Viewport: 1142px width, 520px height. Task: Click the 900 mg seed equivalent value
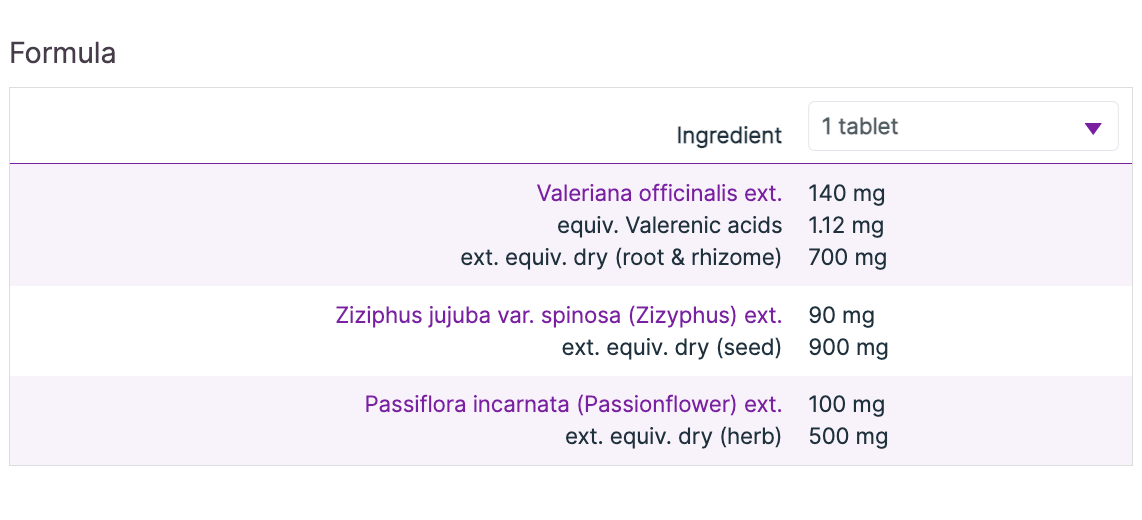tap(848, 348)
